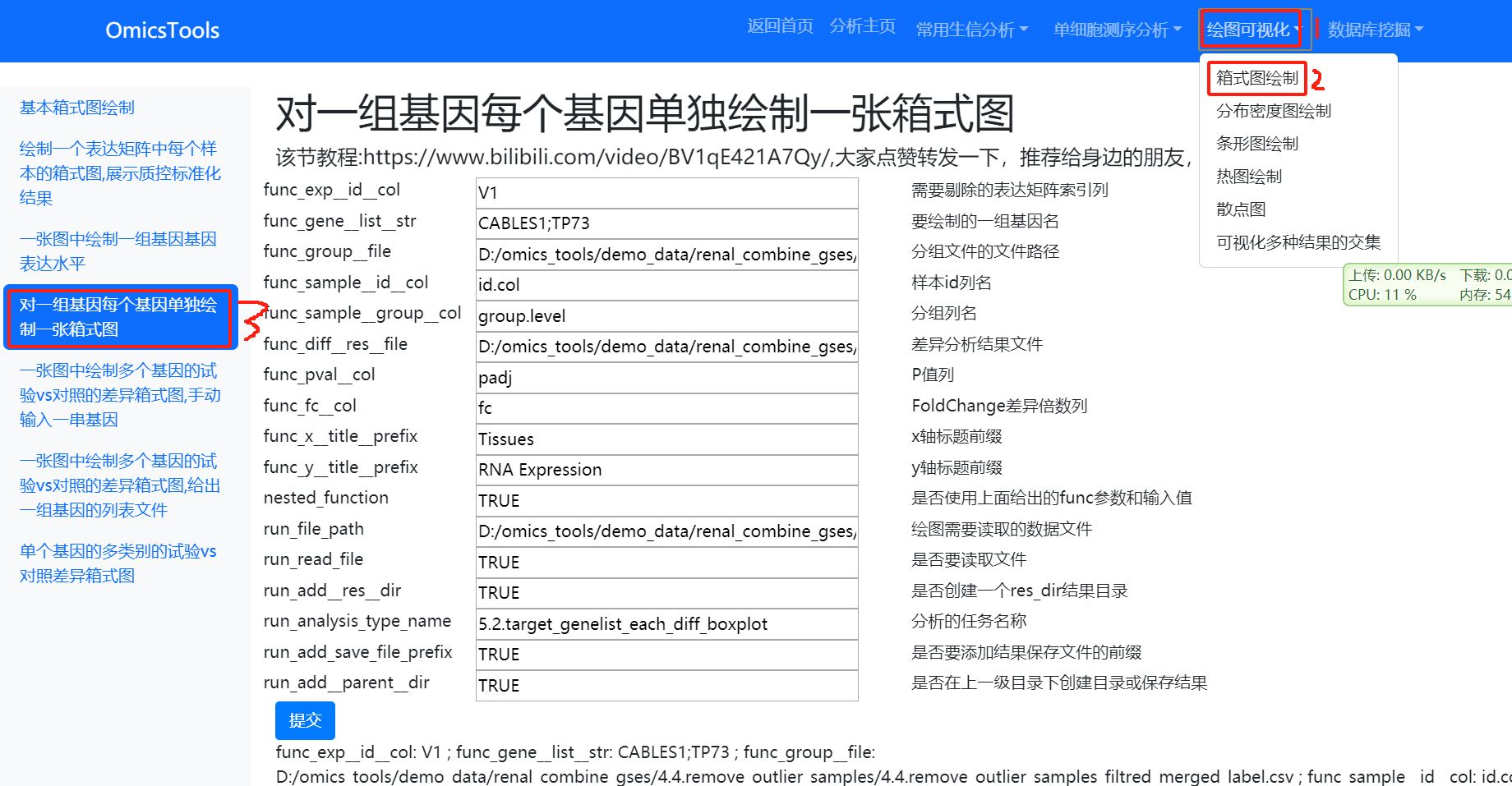The width and height of the screenshot is (1512, 786).
Task: Select 箱式图绘制 from dropdown menu
Action: pyautogui.click(x=1257, y=78)
